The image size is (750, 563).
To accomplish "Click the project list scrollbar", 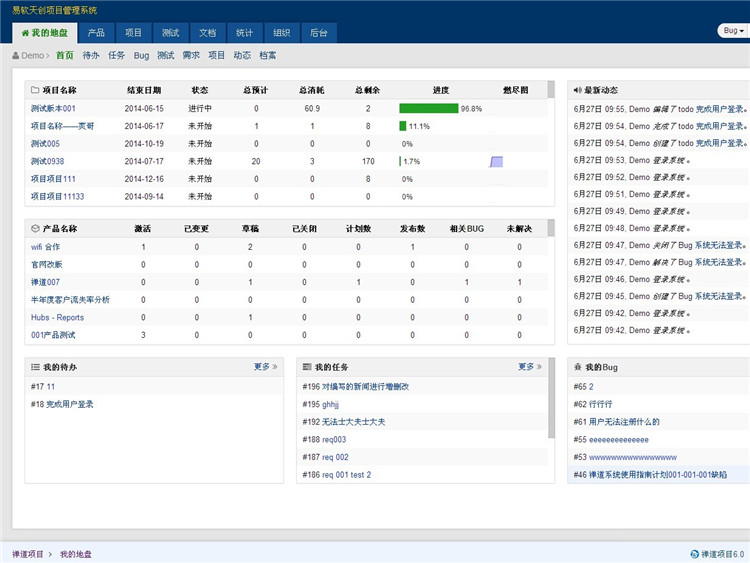I will click(x=551, y=89).
